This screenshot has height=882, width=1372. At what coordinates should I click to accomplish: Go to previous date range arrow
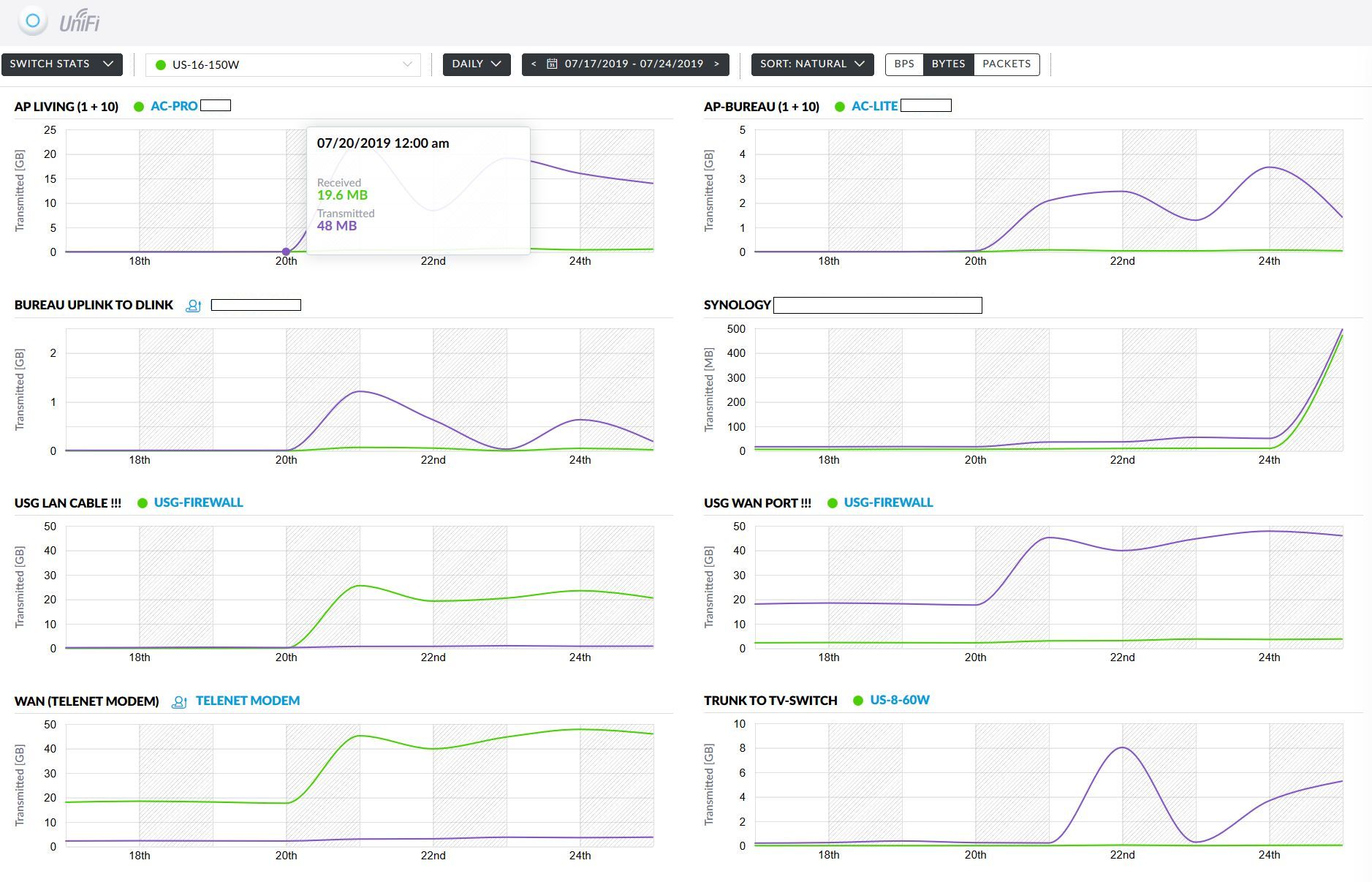point(534,64)
